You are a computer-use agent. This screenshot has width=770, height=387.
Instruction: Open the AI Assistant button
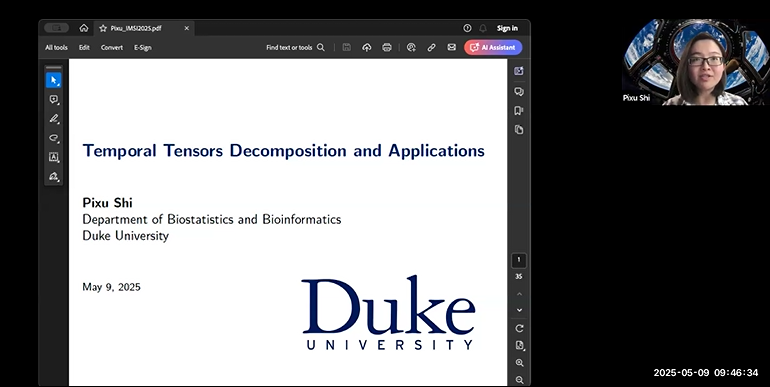click(x=493, y=48)
